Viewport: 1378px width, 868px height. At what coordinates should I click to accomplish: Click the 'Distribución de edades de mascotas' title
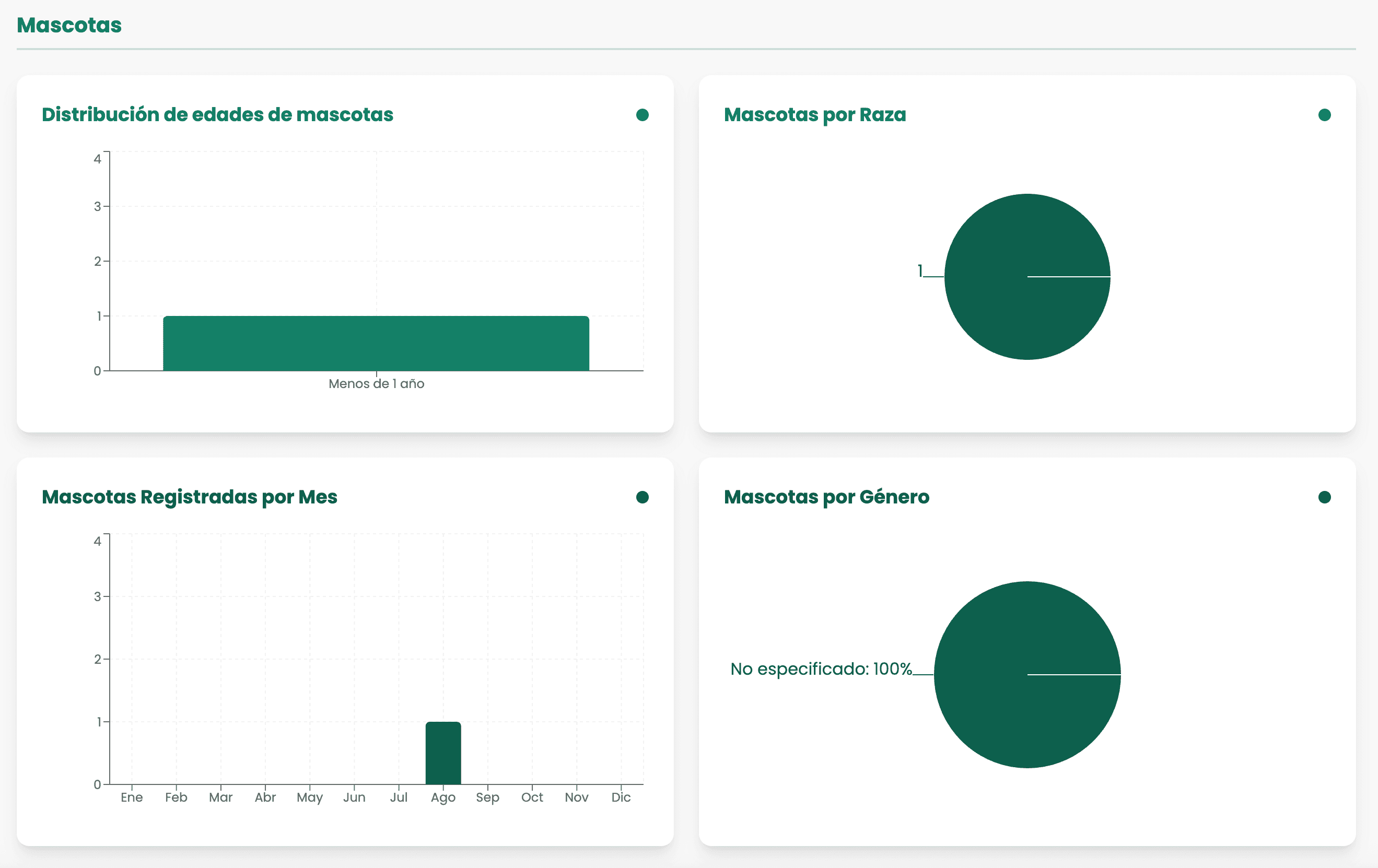click(x=217, y=115)
